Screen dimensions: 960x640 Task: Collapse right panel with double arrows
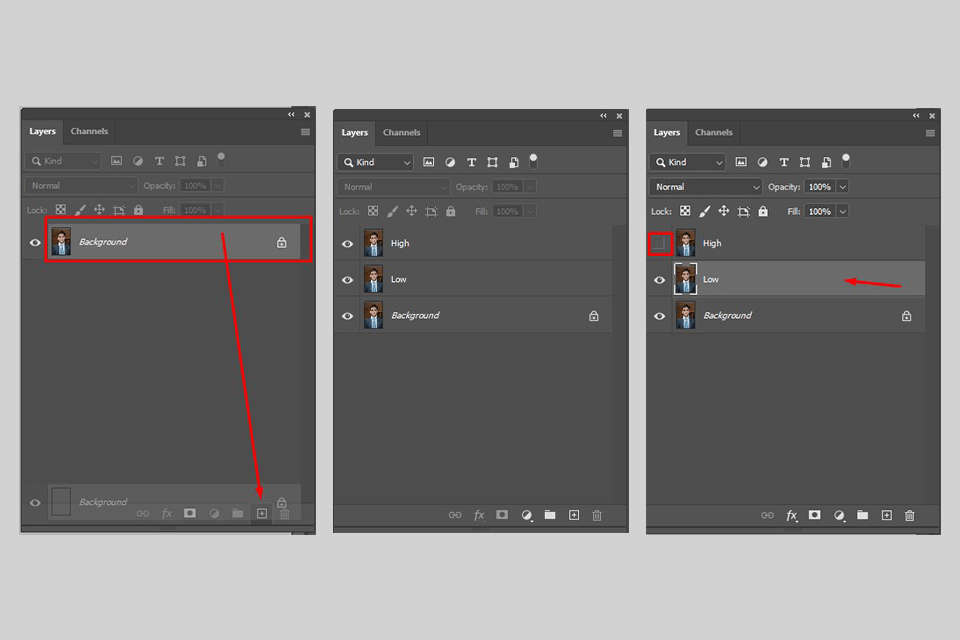[x=916, y=116]
